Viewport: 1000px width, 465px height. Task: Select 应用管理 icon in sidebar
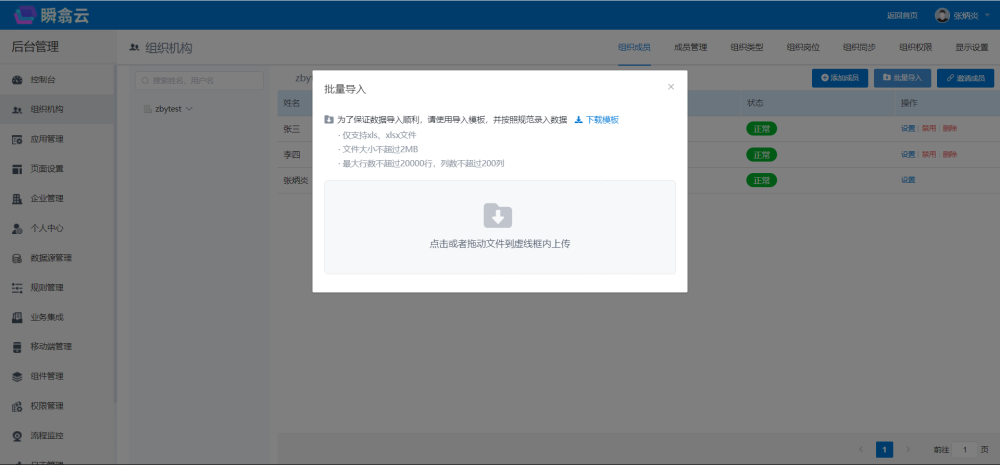pos(17,139)
